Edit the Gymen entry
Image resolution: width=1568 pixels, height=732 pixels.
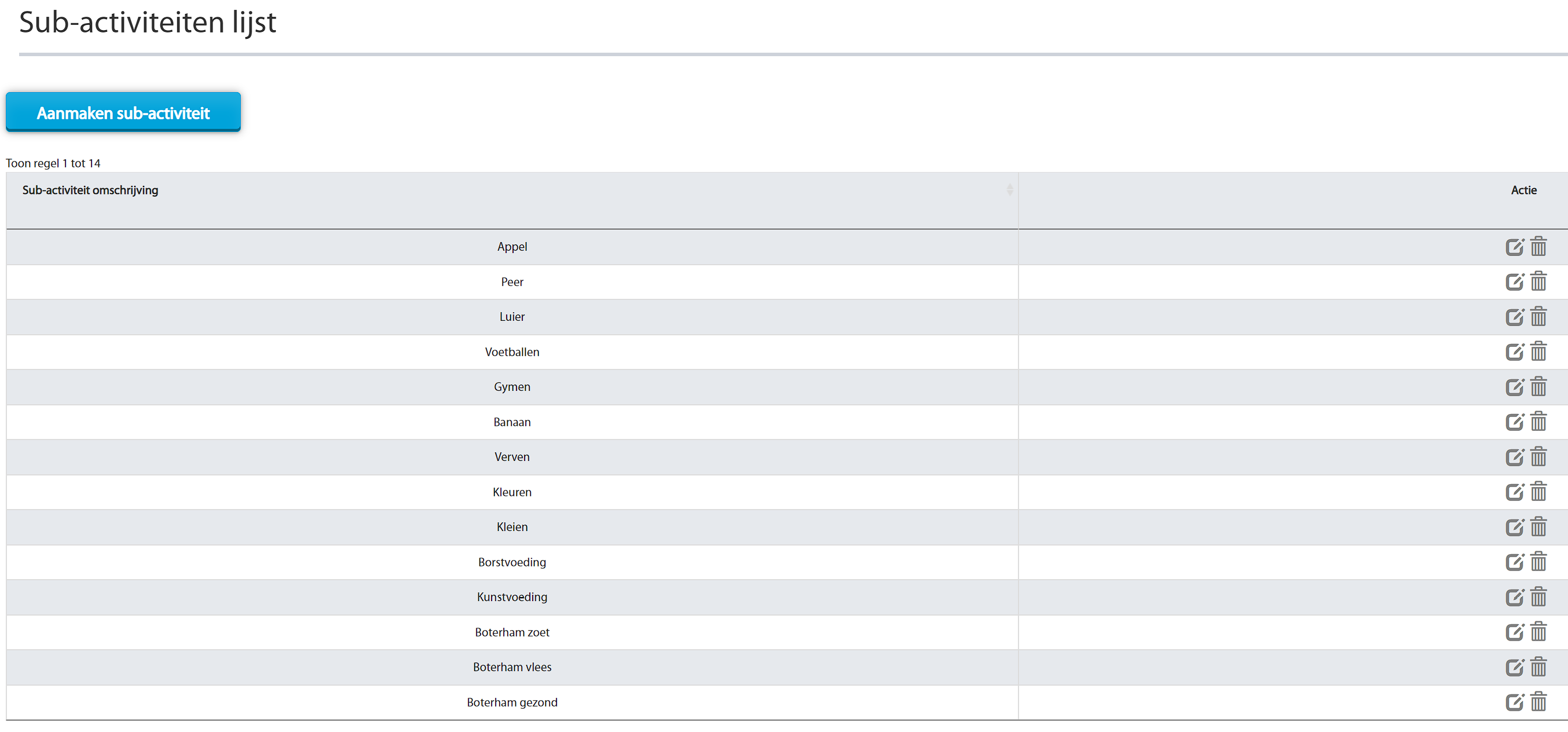point(1514,387)
